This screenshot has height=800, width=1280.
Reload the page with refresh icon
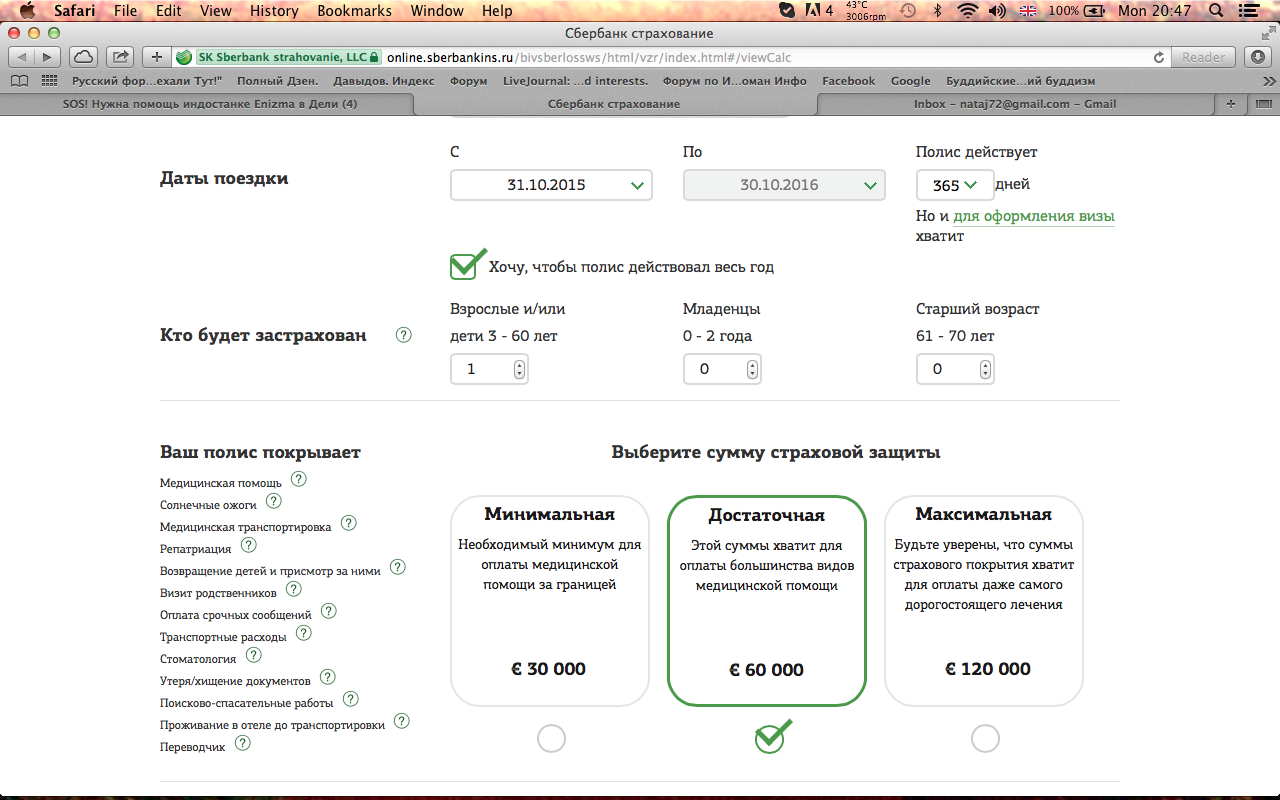pos(1159,57)
